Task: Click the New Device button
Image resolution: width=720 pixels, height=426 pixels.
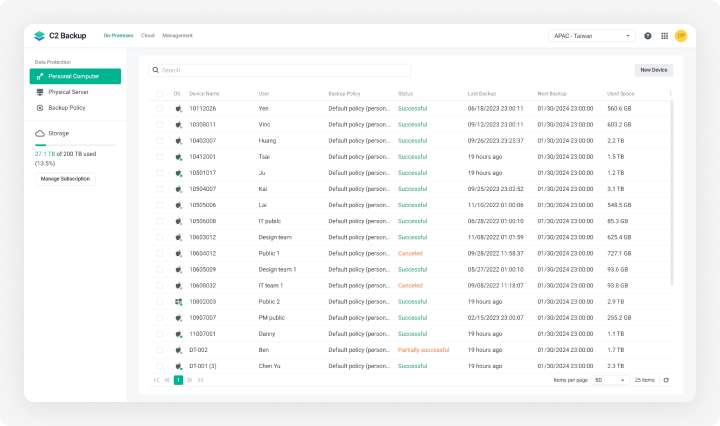Action: pyautogui.click(x=654, y=70)
